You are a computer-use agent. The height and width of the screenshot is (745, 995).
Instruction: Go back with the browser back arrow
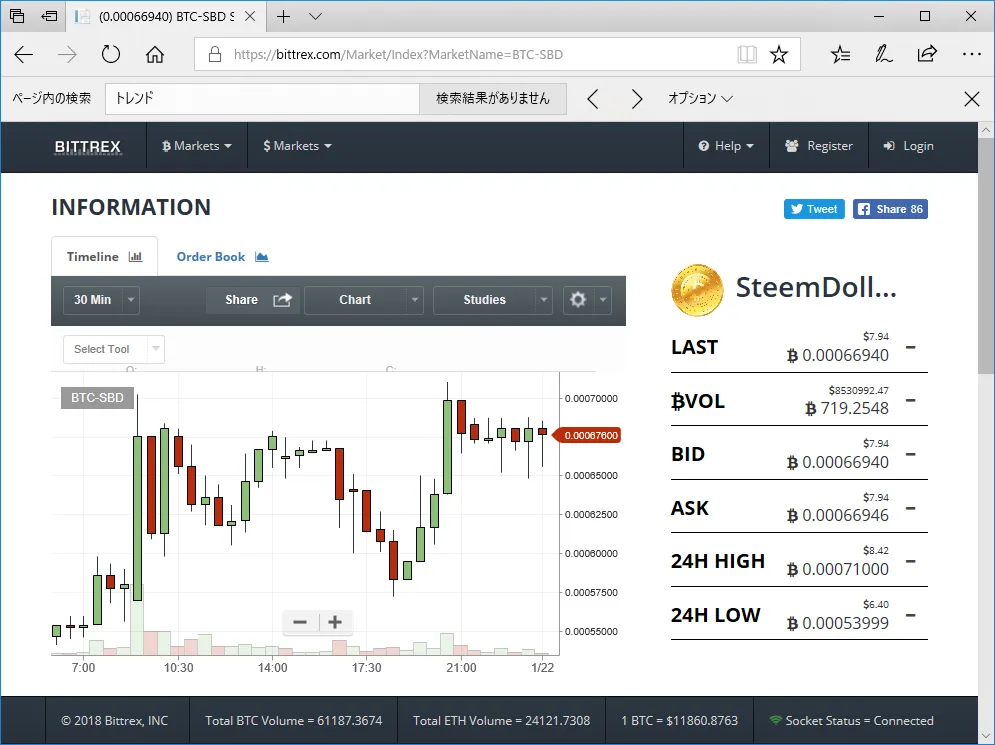click(23, 55)
